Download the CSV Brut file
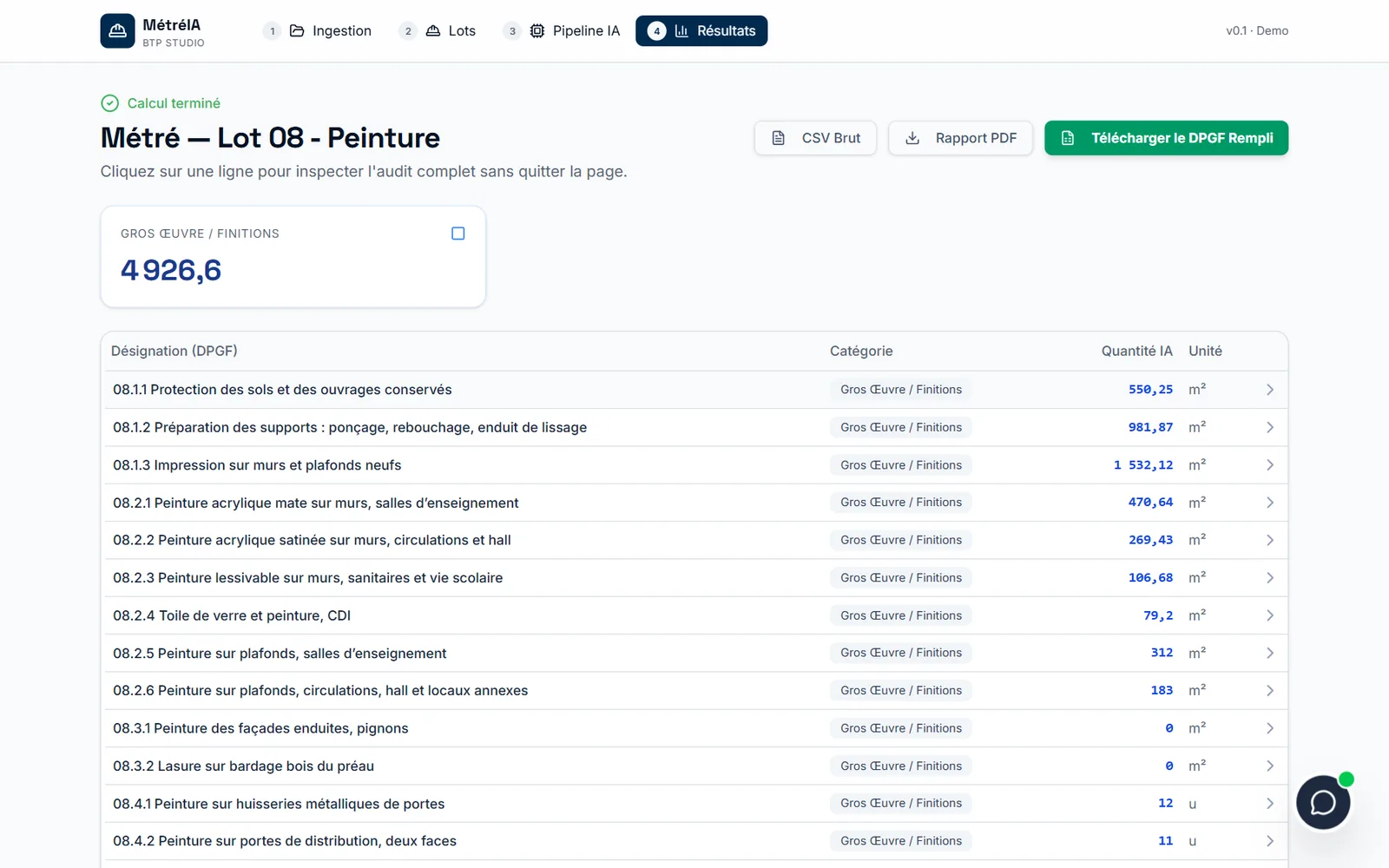Screen dimensions: 1389x868 [x=815, y=138]
